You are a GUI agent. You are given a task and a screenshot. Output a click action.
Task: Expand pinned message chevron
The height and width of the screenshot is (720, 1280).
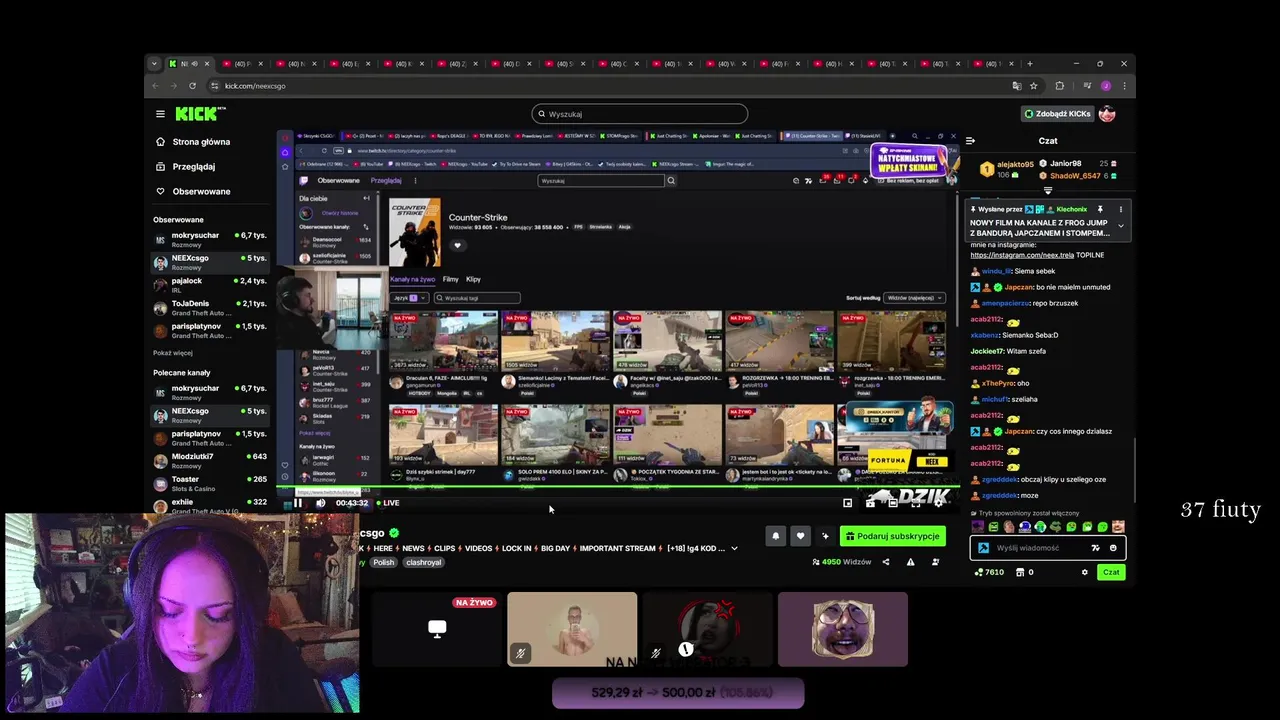1121,226
